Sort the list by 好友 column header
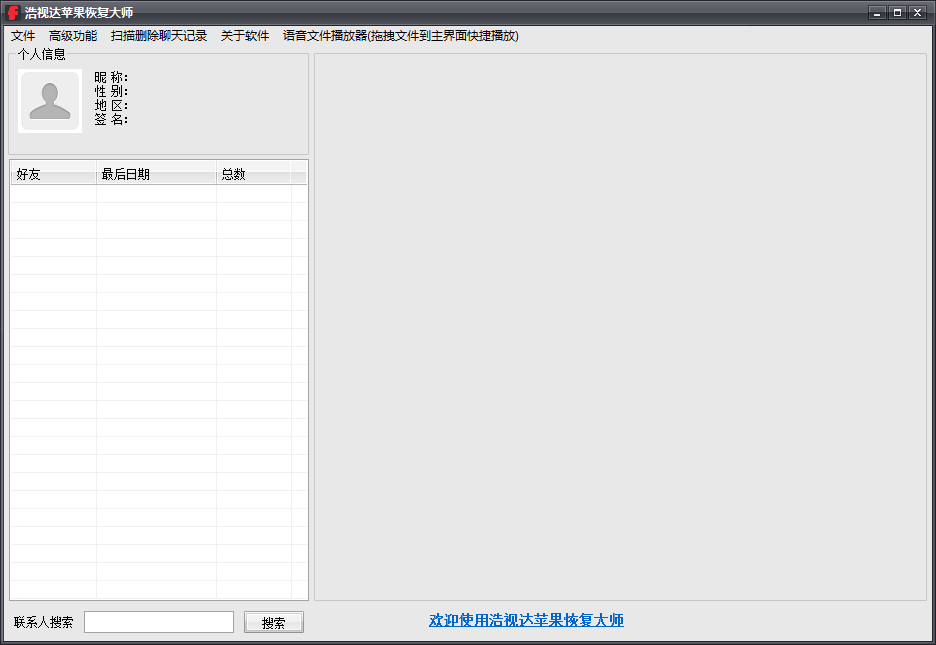 tap(53, 174)
